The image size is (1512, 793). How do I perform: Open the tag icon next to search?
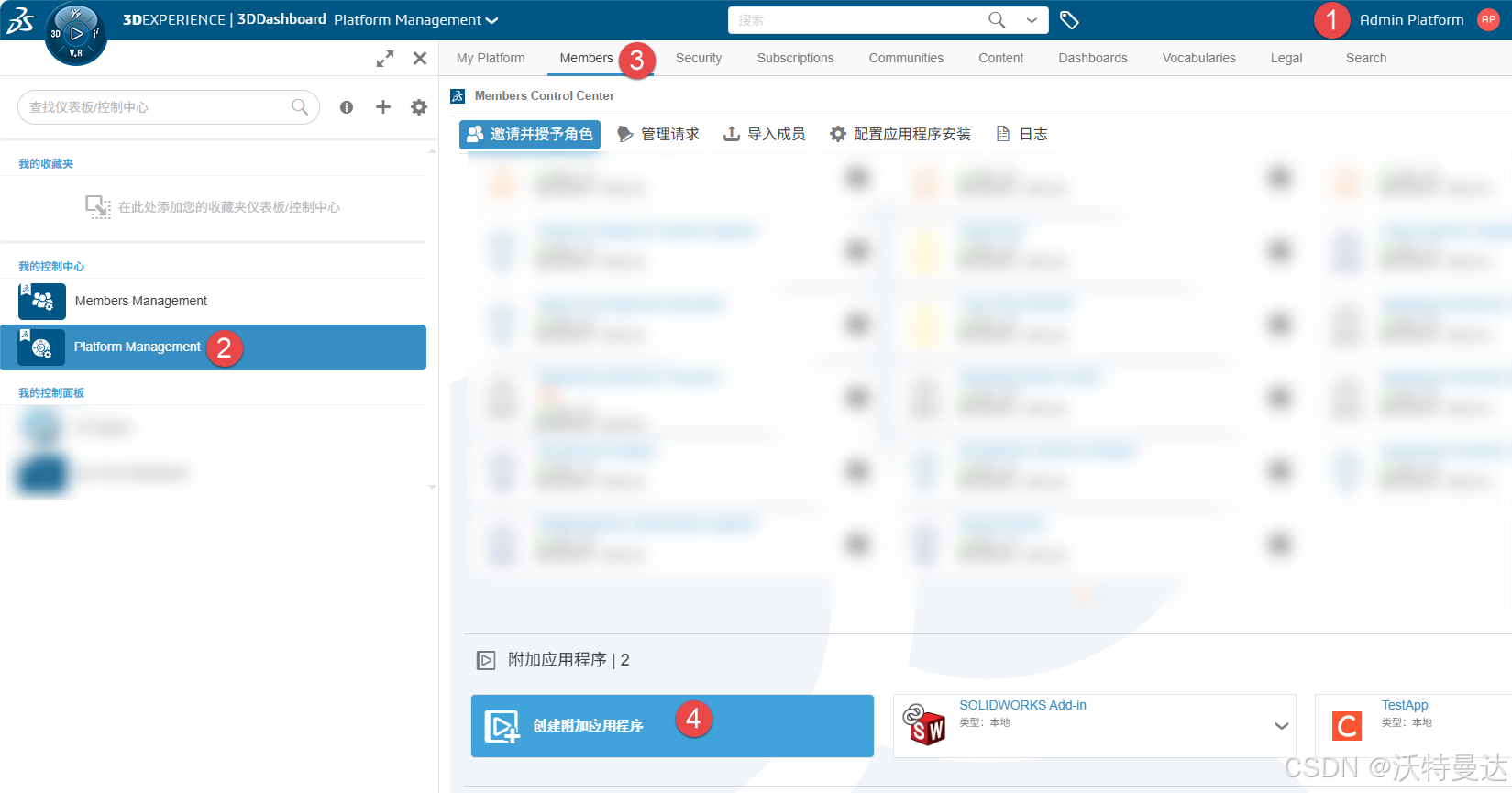(1069, 20)
